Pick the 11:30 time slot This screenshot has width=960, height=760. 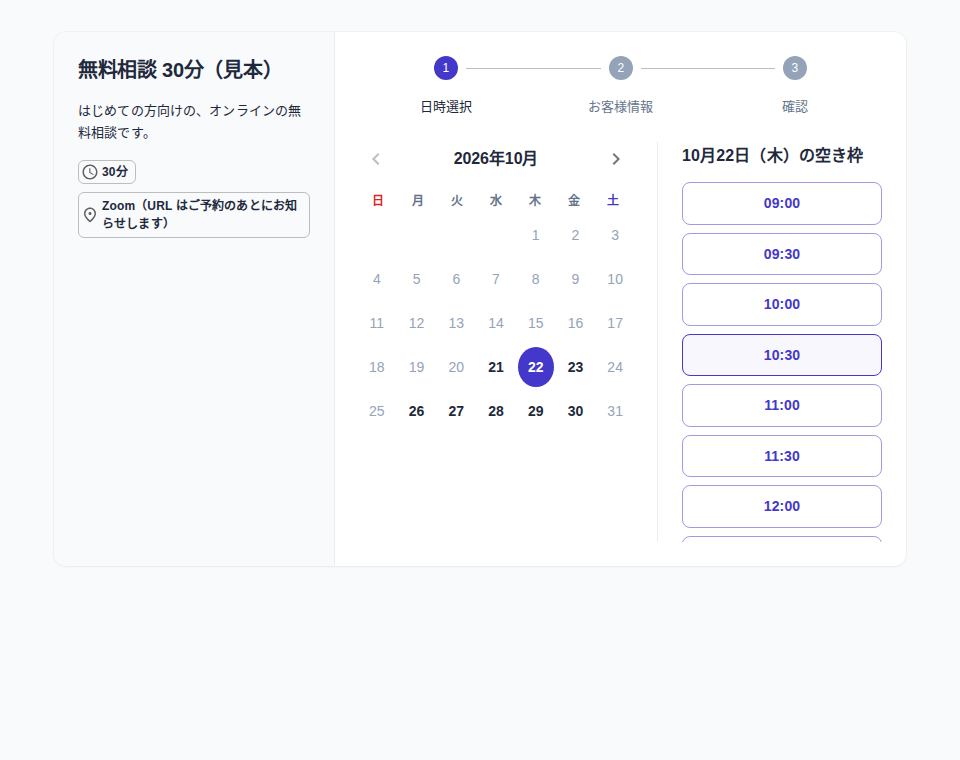coord(782,456)
